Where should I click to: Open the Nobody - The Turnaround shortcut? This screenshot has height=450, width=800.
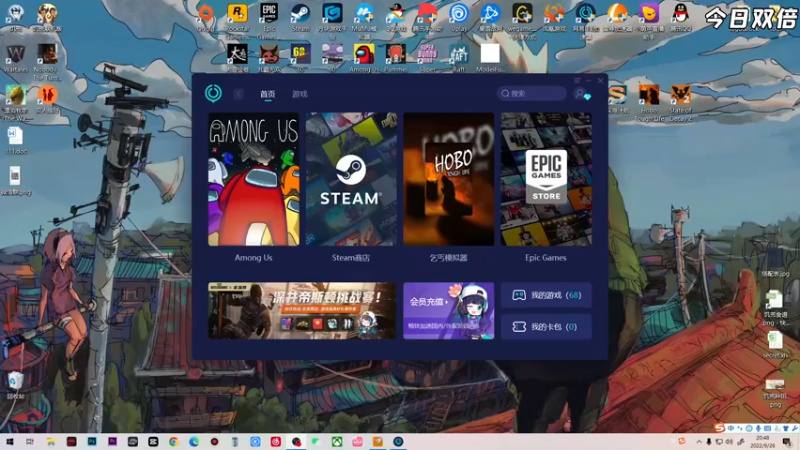(x=47, y=61)
